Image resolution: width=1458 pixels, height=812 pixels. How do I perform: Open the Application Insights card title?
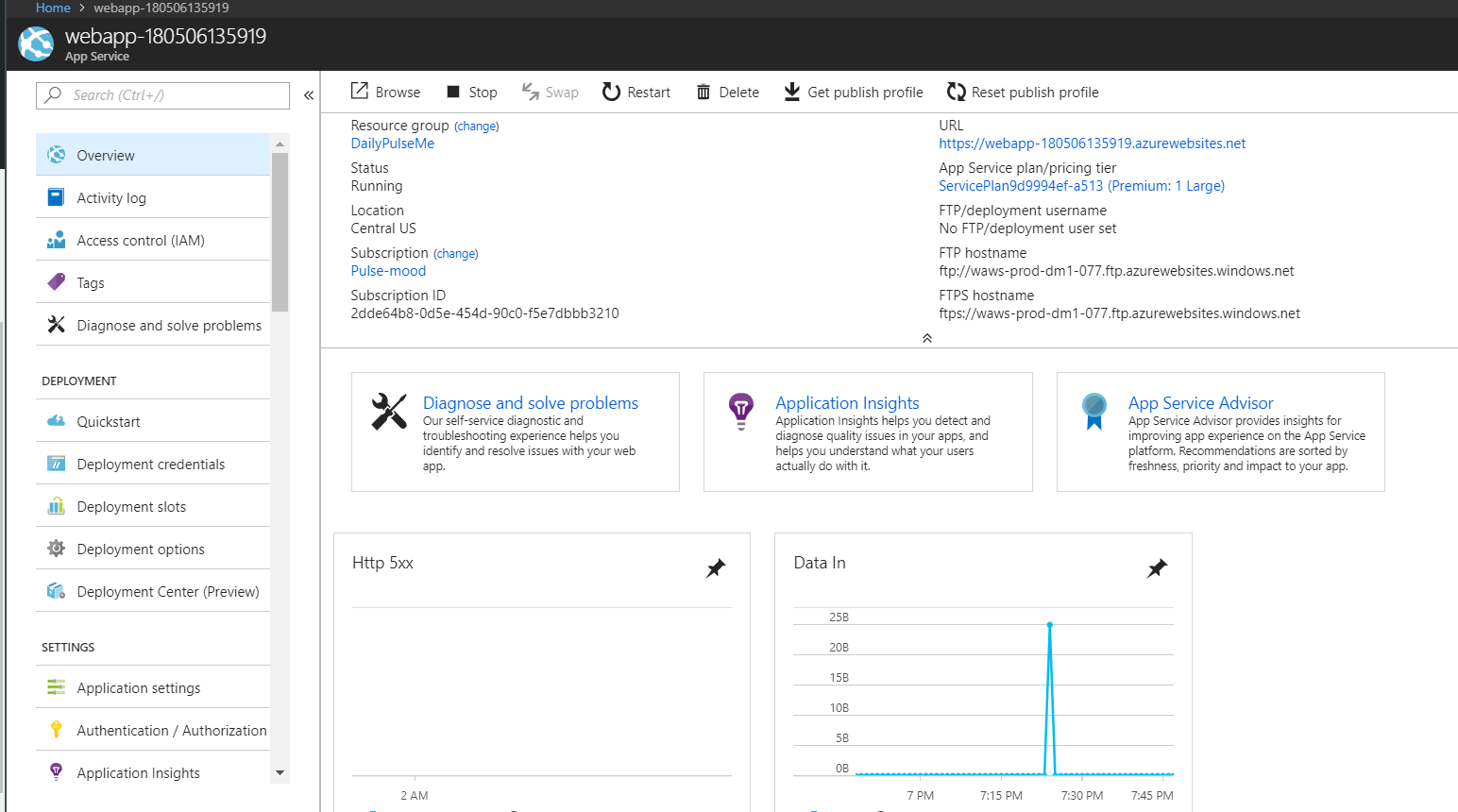tap(847, 403)
